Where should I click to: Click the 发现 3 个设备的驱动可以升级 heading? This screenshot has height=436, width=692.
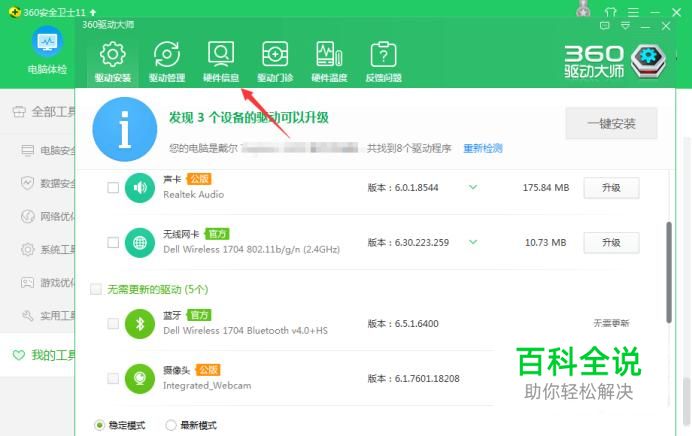(x=248, y=117)
